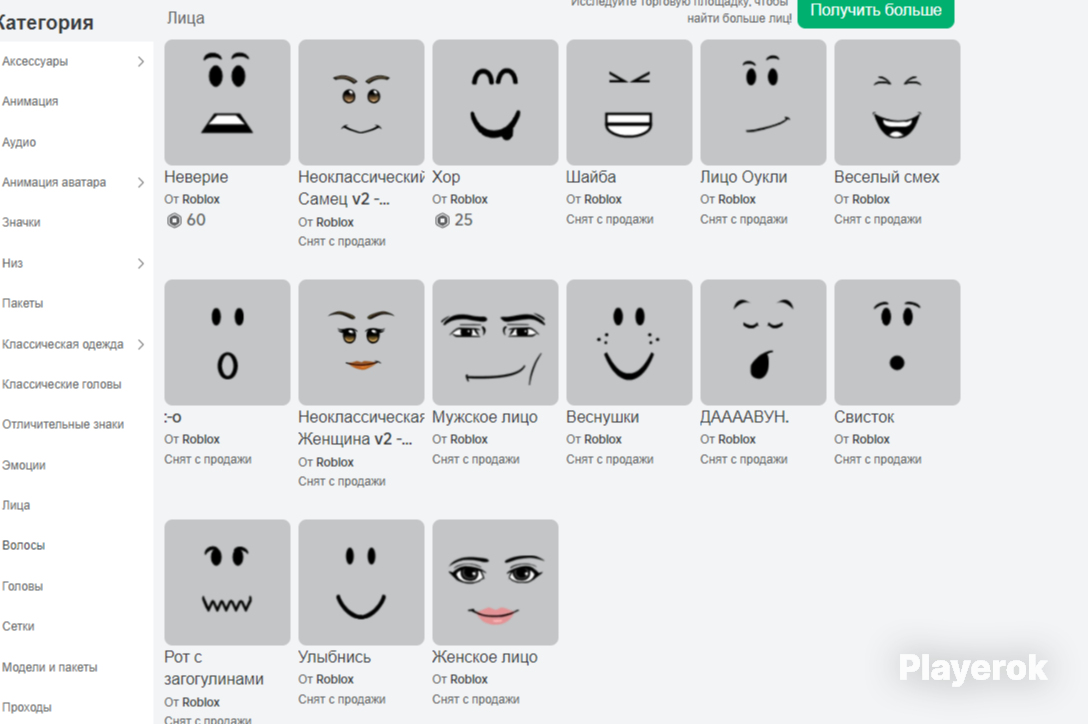Click the Низ category label
The height and width of the screenshot is (724, 1088).
point(12,264)
